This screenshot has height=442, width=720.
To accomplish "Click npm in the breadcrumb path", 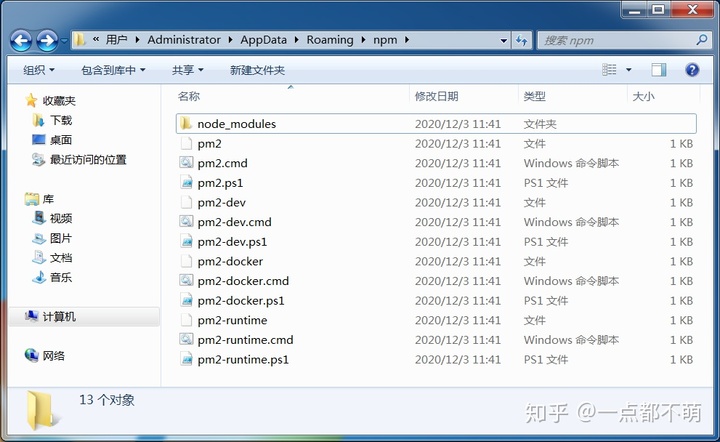I will (x=385, y=40).
